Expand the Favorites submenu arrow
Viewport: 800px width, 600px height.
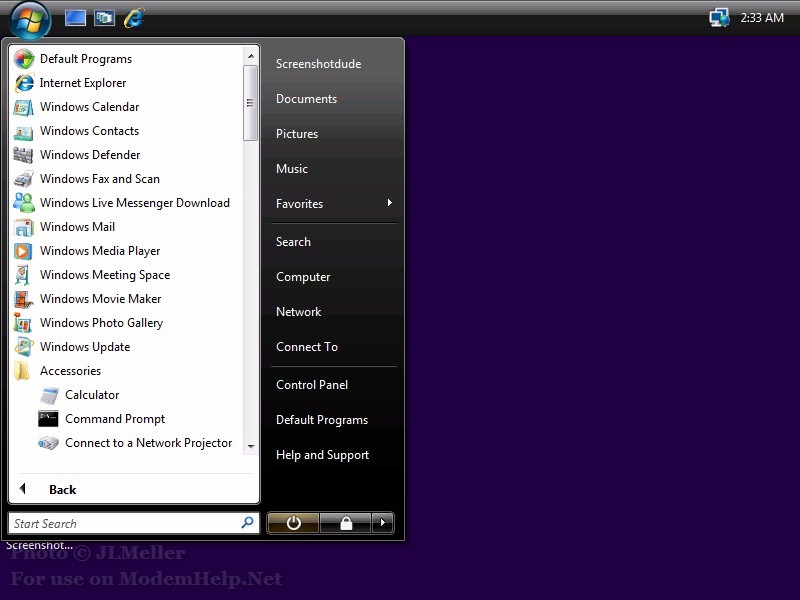pos(389,204)
